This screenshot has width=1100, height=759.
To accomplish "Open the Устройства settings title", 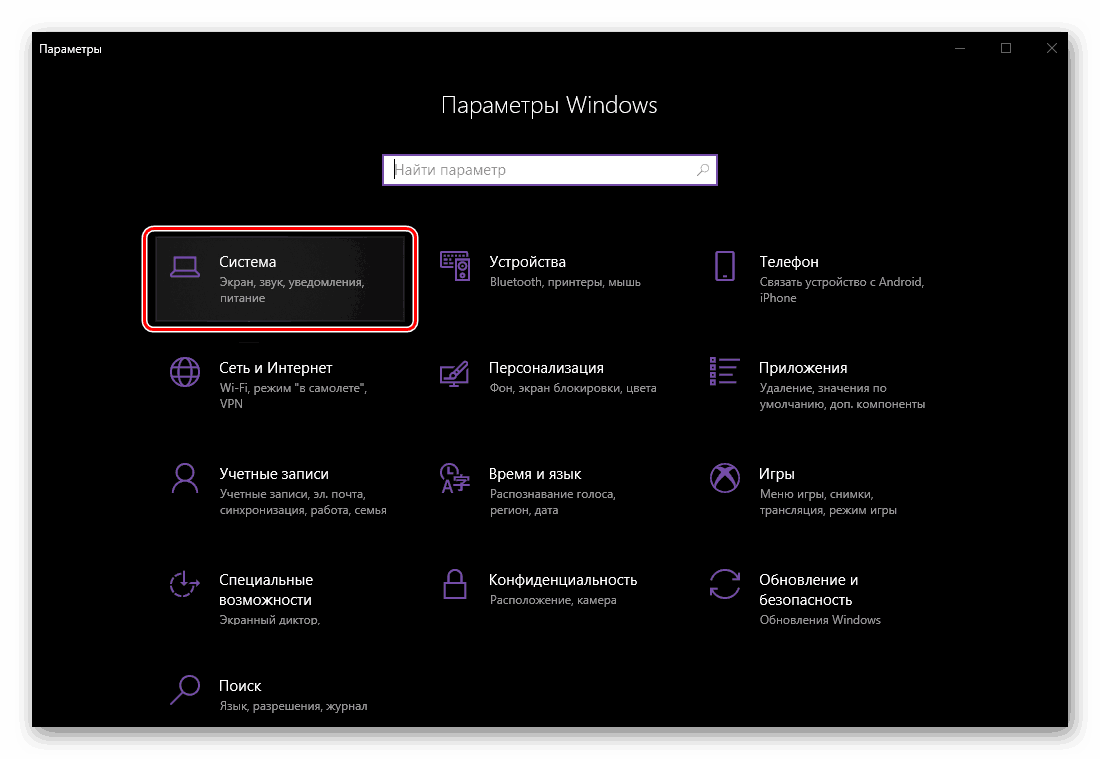I will pyautogui.click(x=528, y=262).
